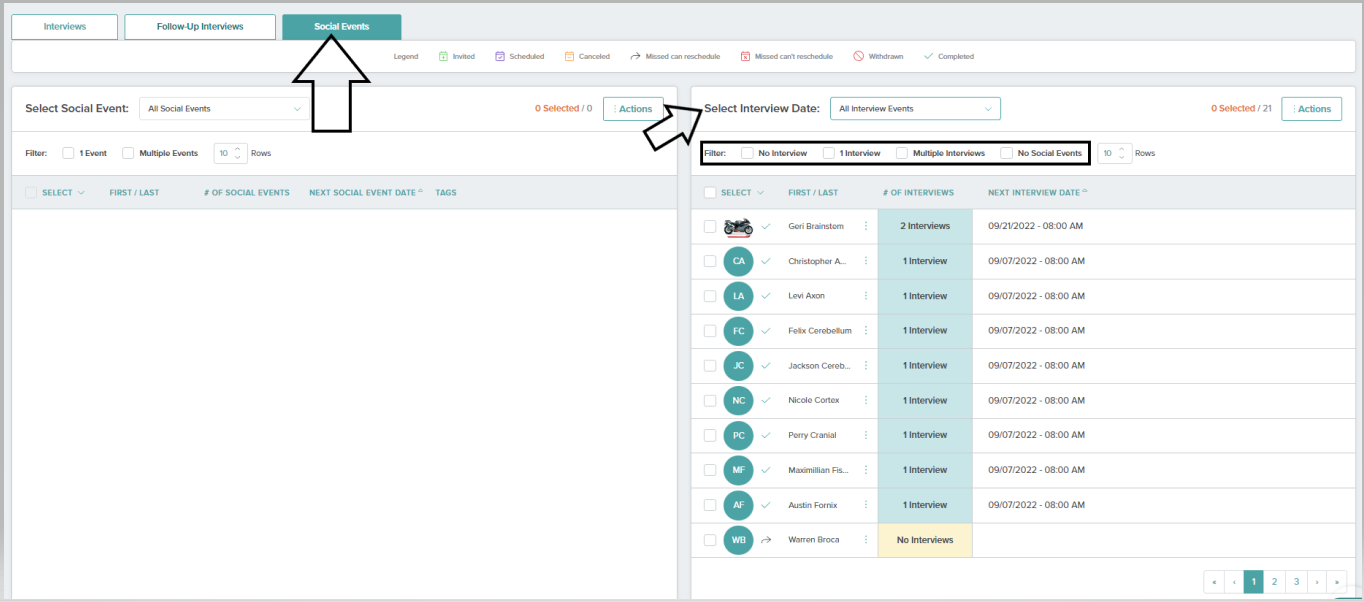Jump to first page arrow

pyautogui.click(x=1212, y=581)
